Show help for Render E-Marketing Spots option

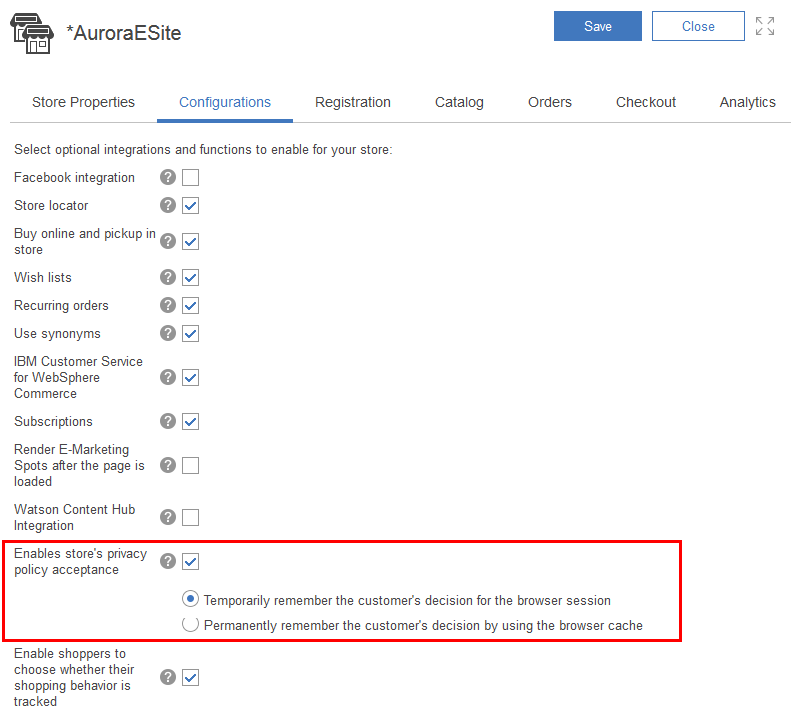tap(168, 465)
